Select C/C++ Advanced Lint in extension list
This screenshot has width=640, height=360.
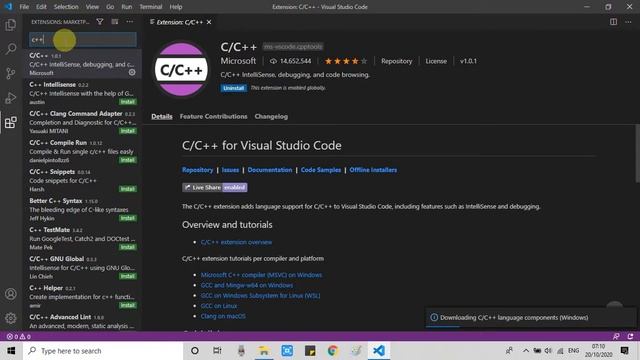[x=82, y=322]
